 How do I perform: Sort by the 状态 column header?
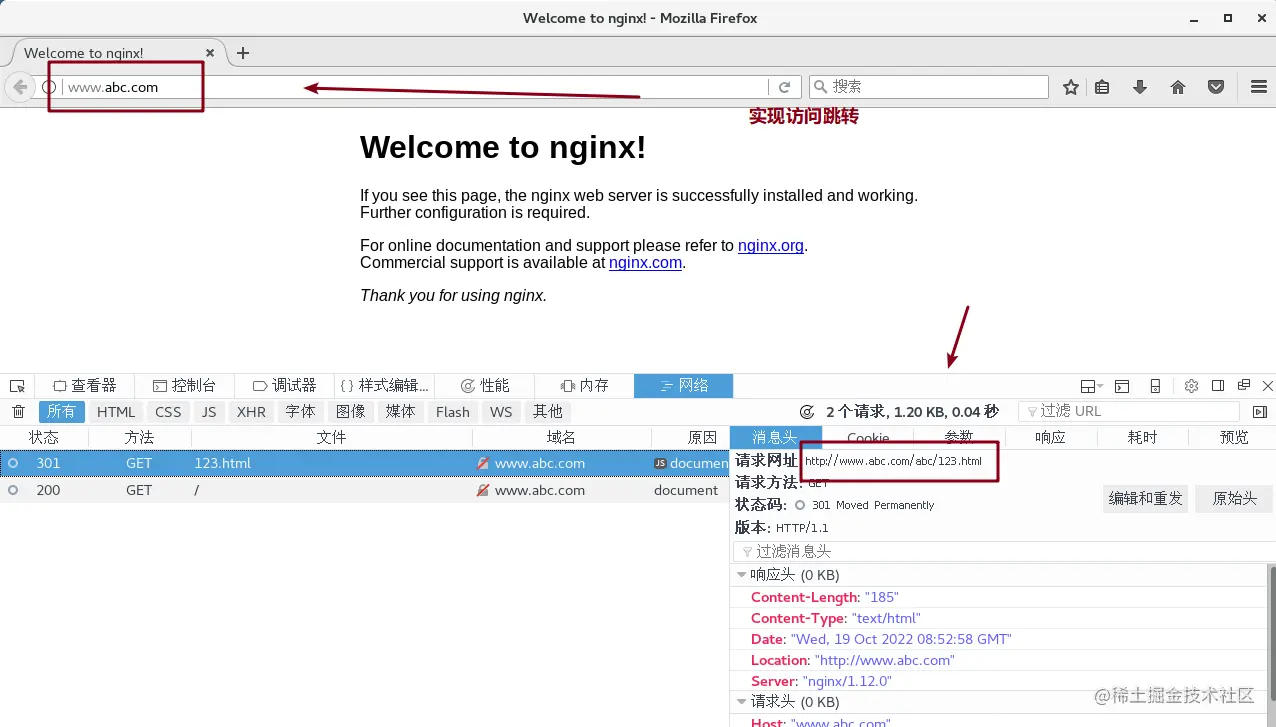click(x=44, y=437)
